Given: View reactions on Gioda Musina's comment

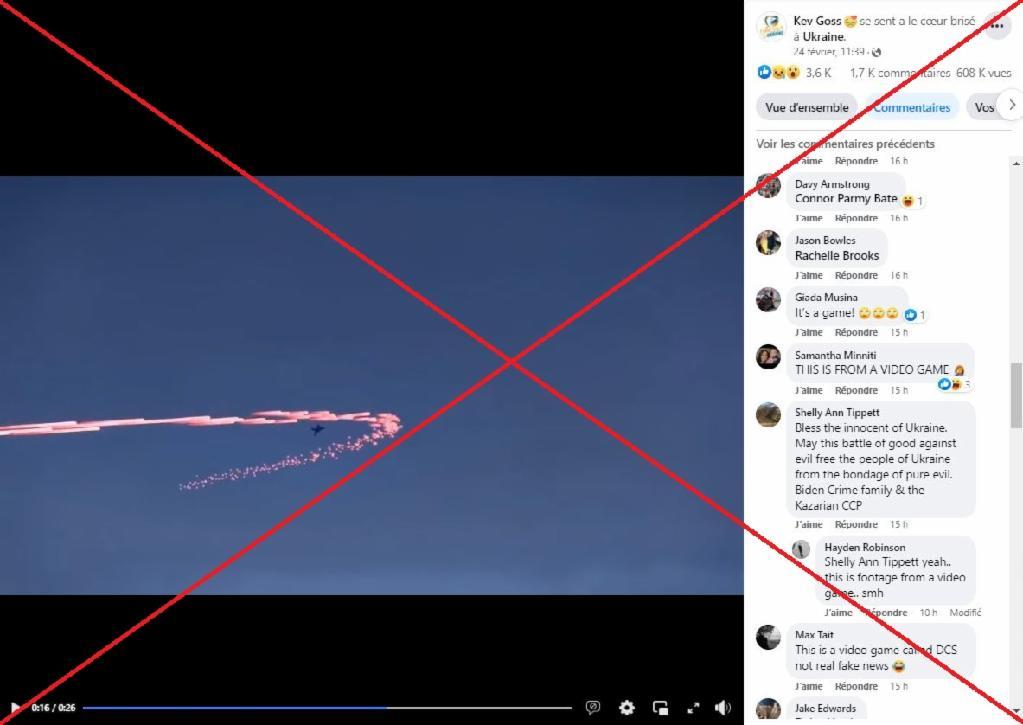Looking at the screenshot, I should (915, 315).
